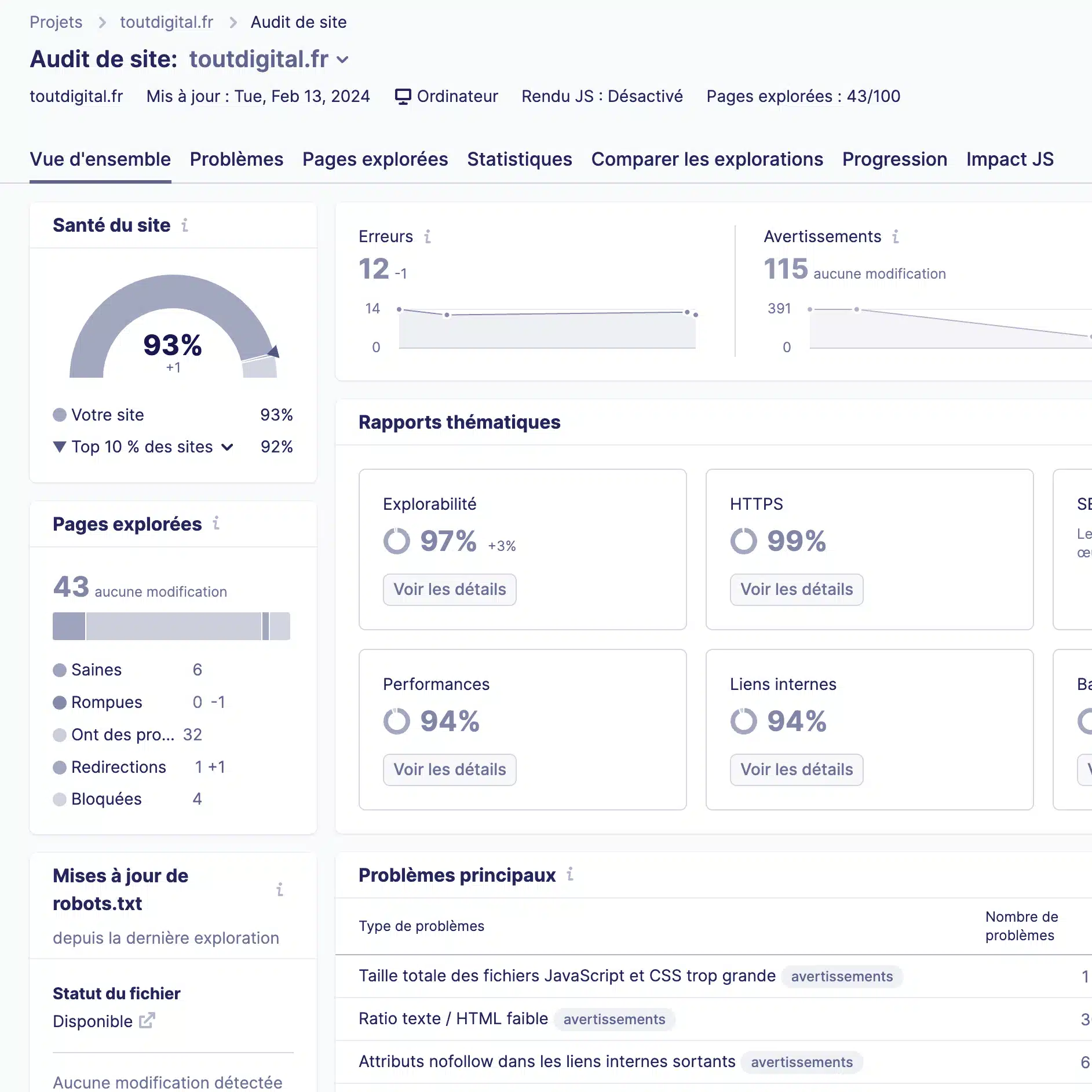Open Taille totale des fichiers JavaScript issue
The width and height of the screenshot is (1092, 1092).
click(x=567, y=976)
